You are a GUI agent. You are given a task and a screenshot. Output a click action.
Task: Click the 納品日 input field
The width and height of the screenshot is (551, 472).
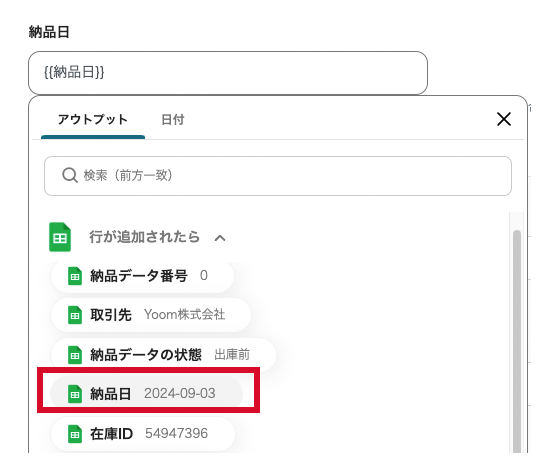pos(228,73)
